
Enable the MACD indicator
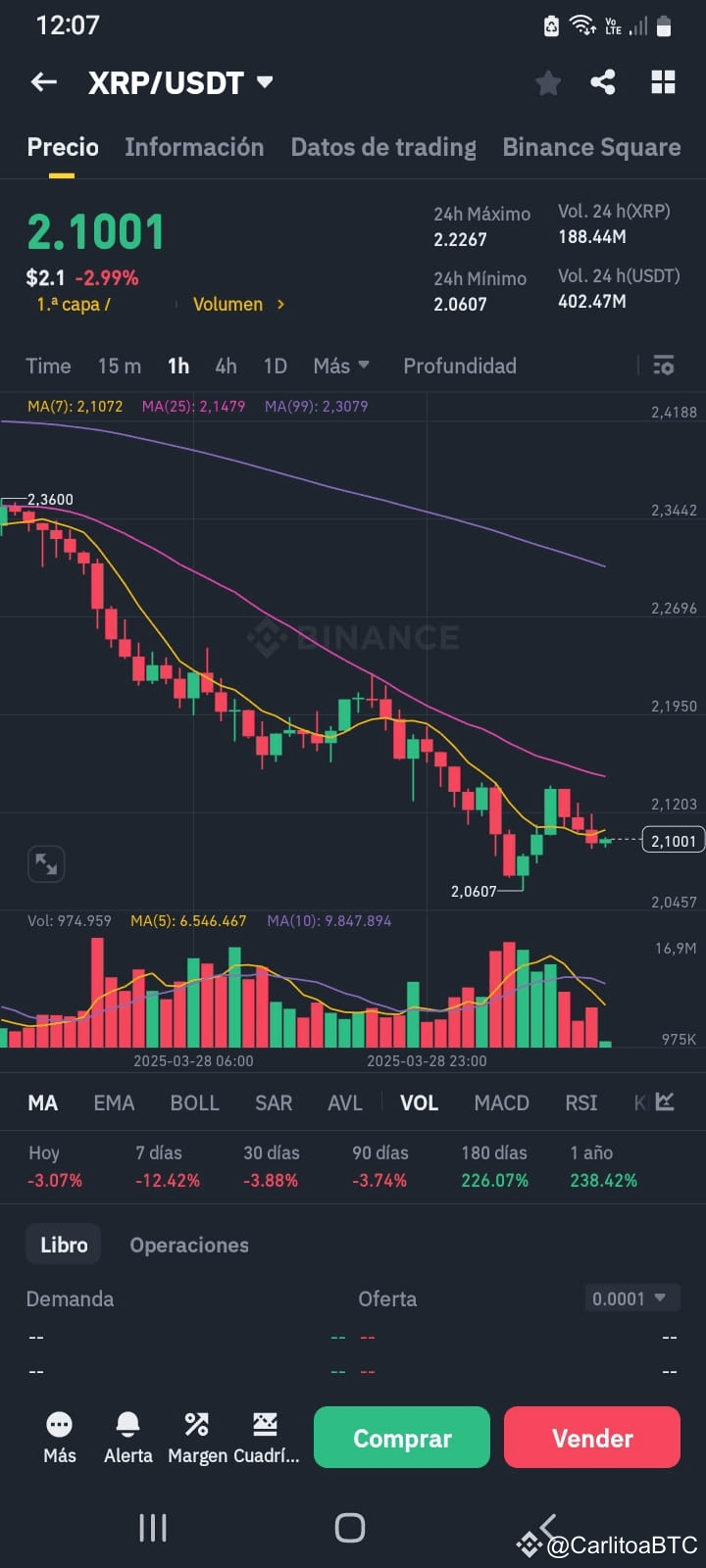click(501, 1102)
